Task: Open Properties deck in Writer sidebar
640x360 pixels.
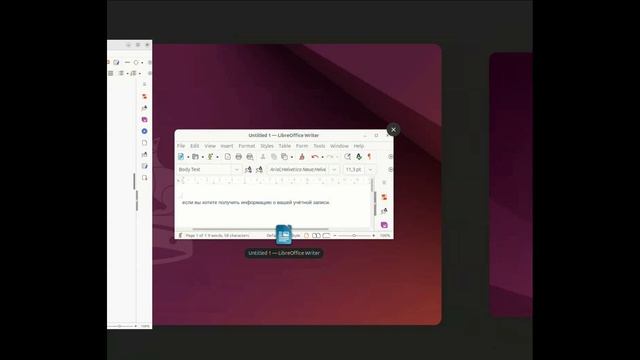Action: tap(384, 197)
